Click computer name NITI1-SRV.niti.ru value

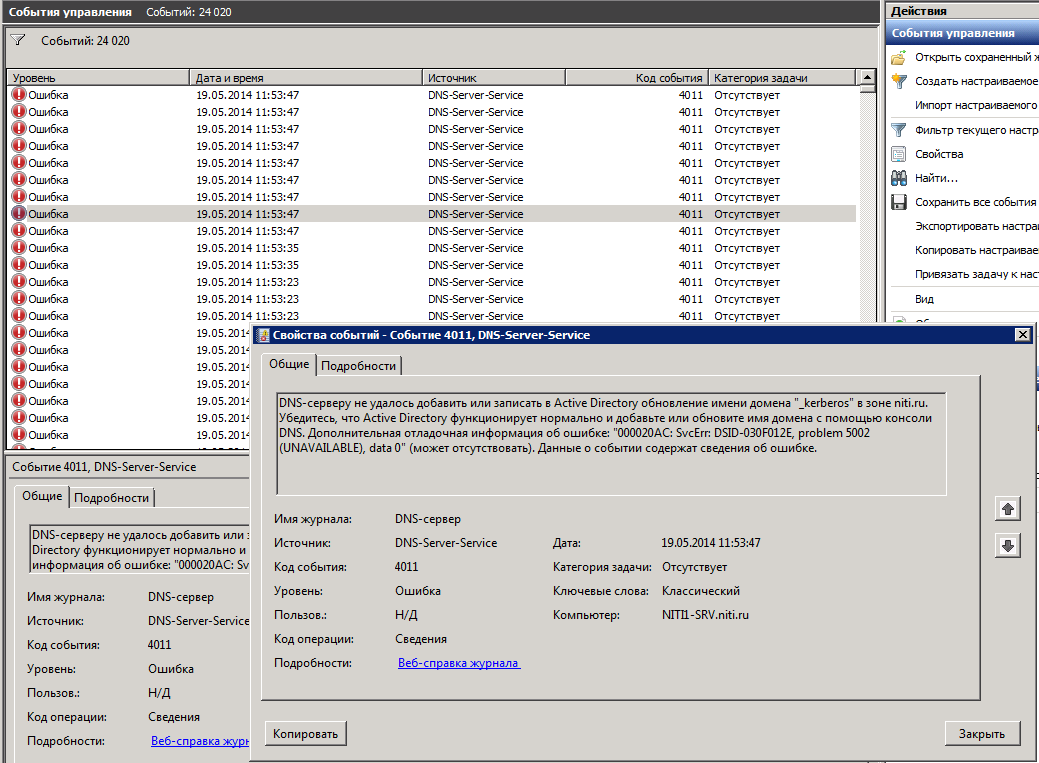pos(705,615)
